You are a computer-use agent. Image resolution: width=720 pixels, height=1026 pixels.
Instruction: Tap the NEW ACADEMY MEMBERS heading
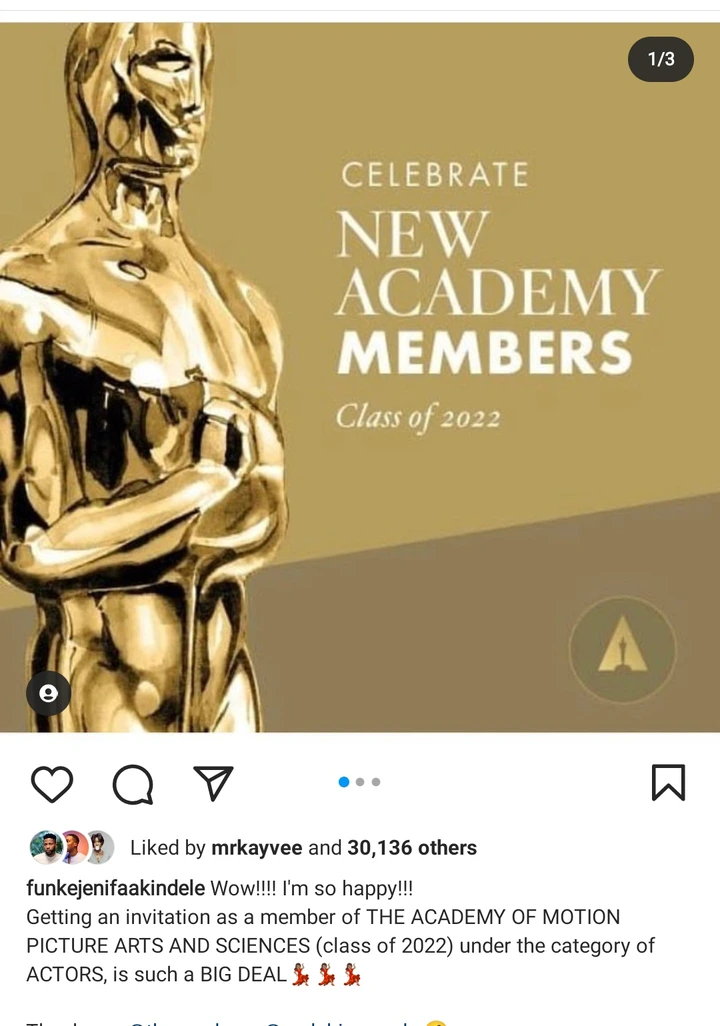coord(497,292)
